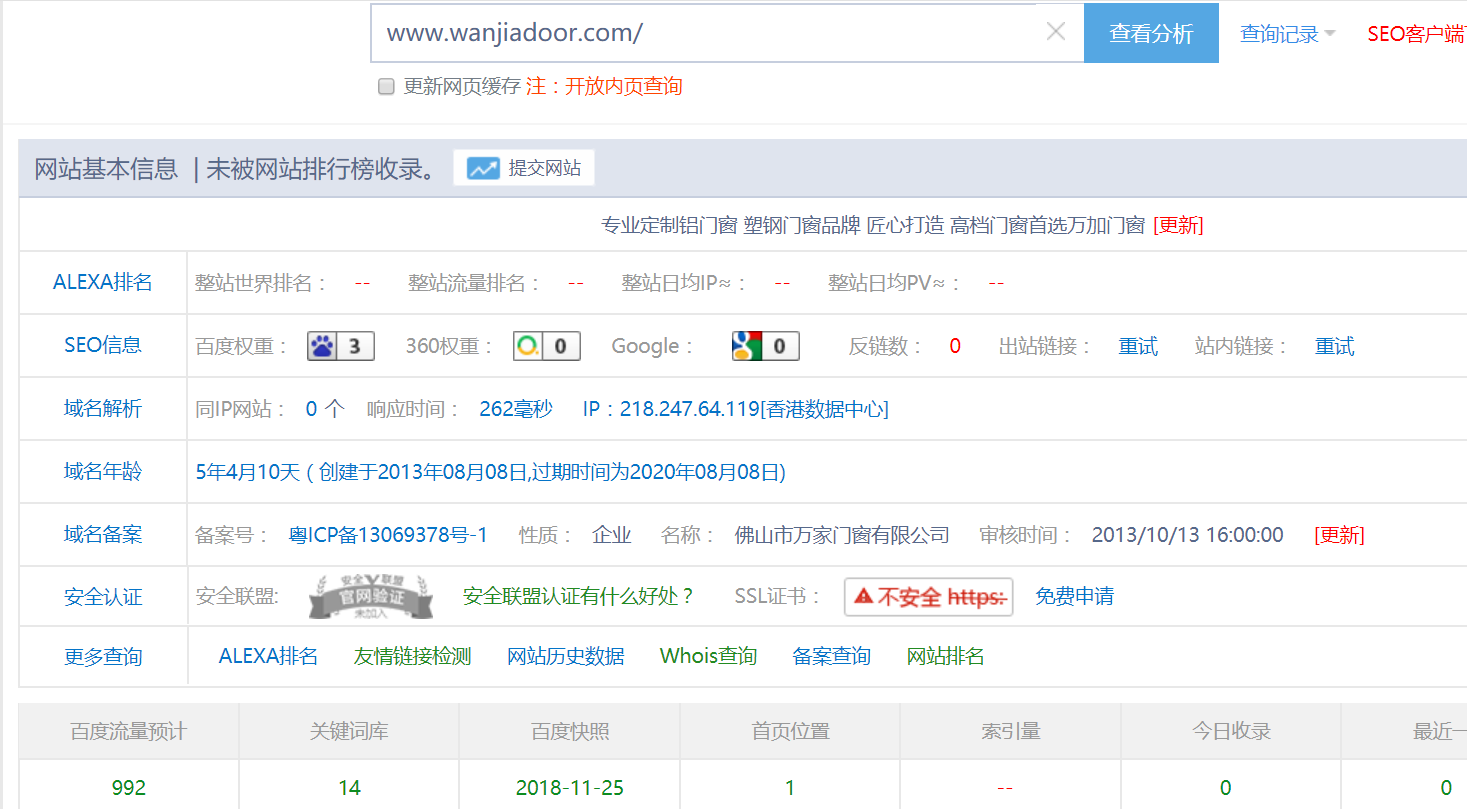The width and height of the screenshot is (1467, 809).
Task: Click the 更新 link beside 审核时间
Action: [1339, 535]
